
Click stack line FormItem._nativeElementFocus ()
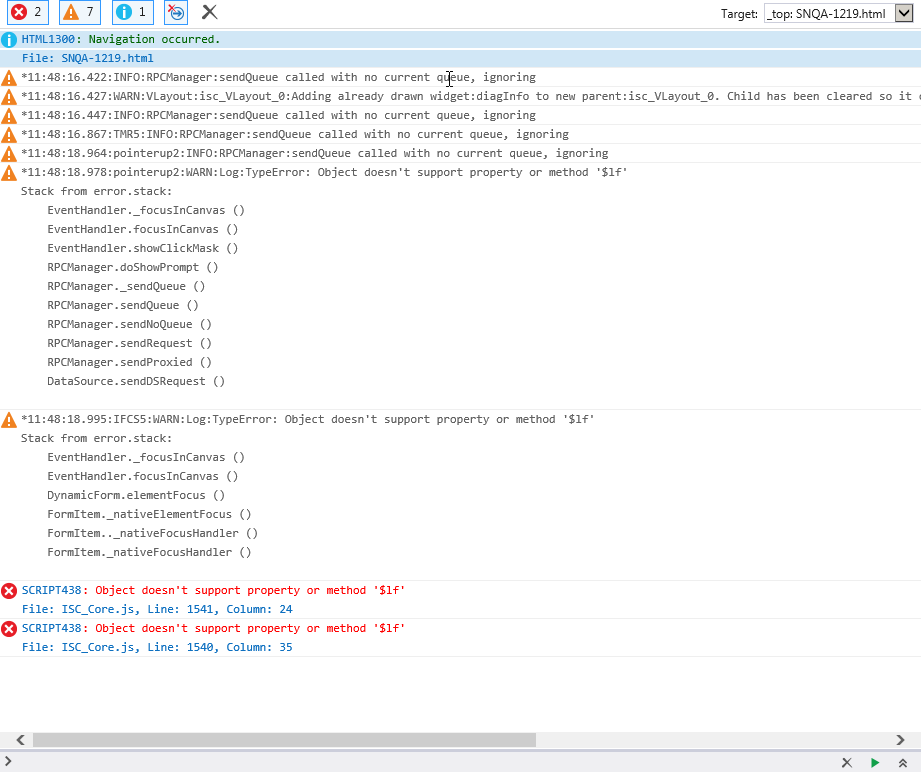tap(149, 514)
